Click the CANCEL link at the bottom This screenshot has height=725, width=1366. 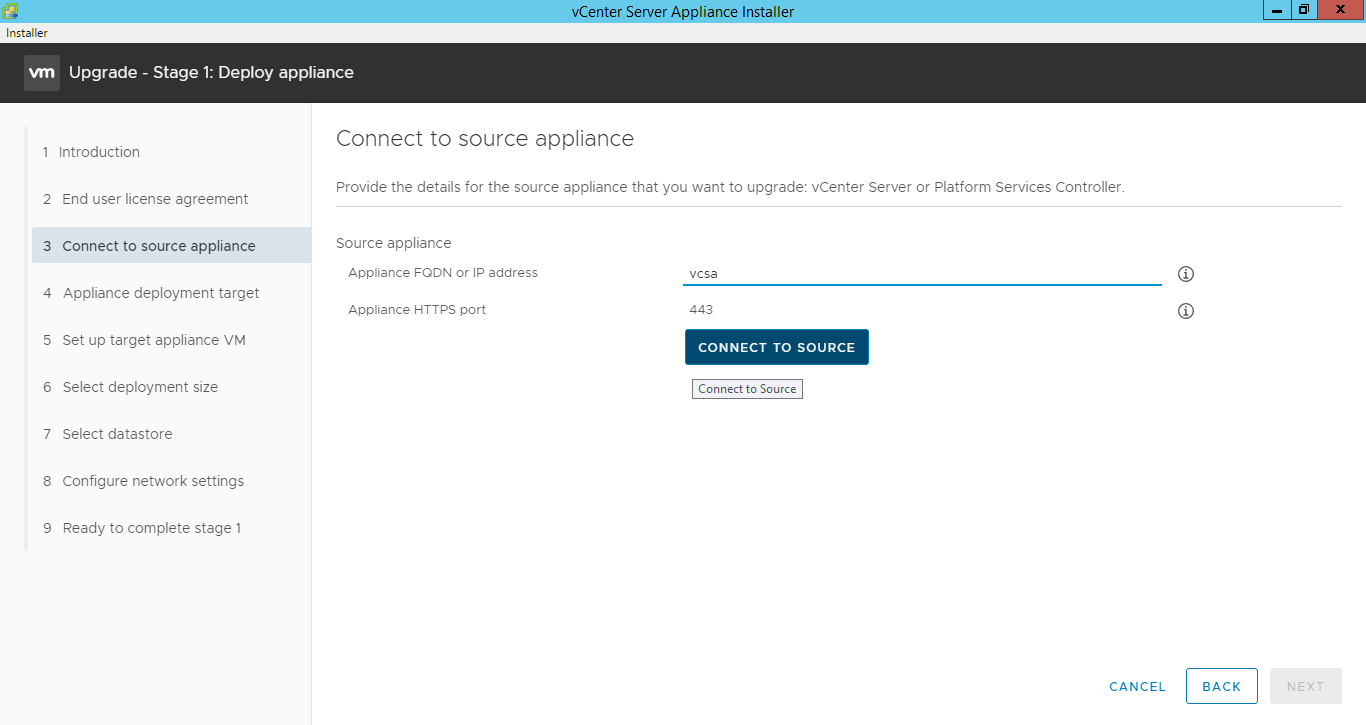[x=1137, y=686]
